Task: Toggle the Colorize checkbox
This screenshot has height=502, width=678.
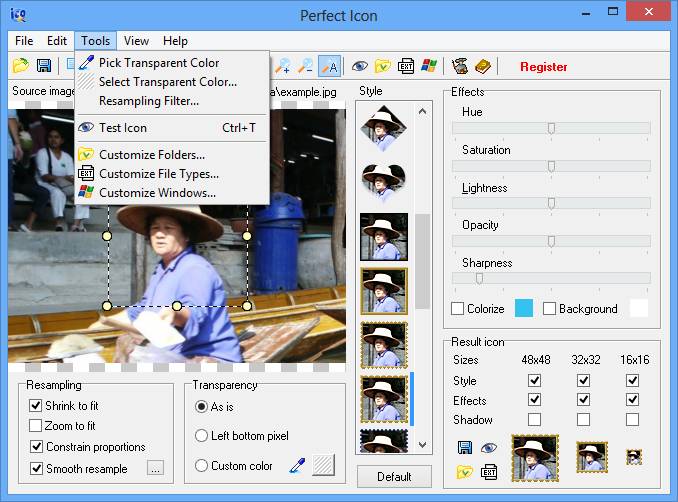Action: [458, 309]
